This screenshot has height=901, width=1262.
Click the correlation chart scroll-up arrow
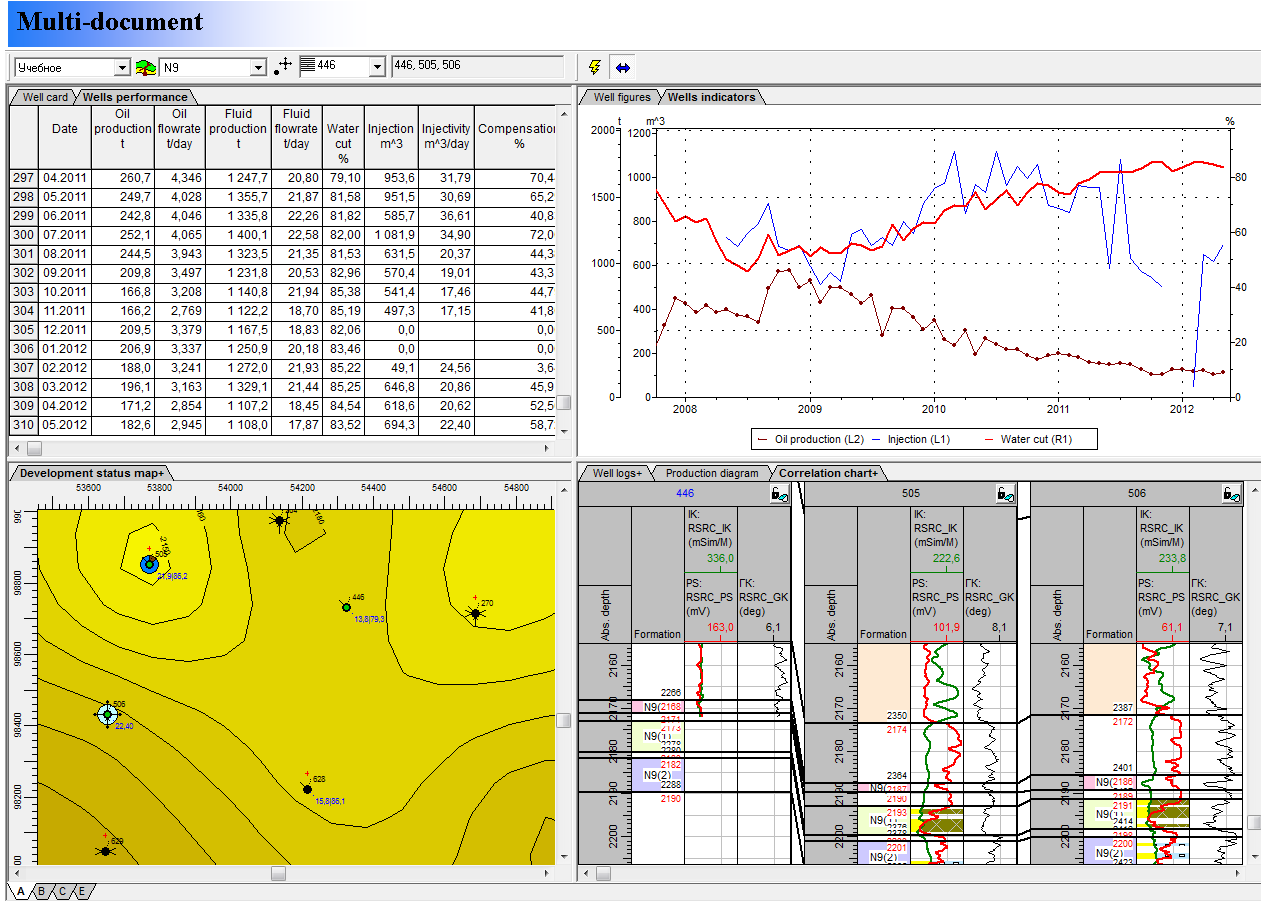coord(1253,491)
